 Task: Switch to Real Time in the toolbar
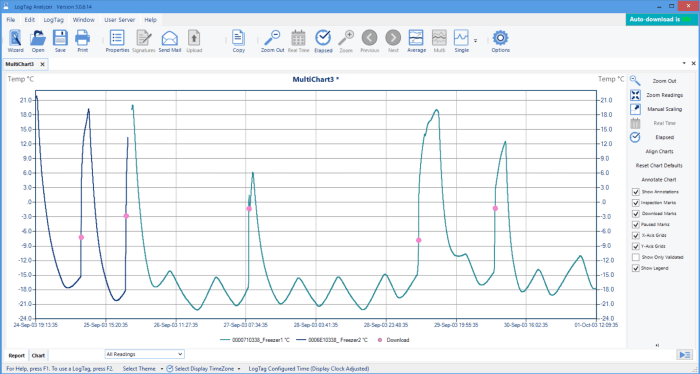pyautogui.click(x=298, y=41)
